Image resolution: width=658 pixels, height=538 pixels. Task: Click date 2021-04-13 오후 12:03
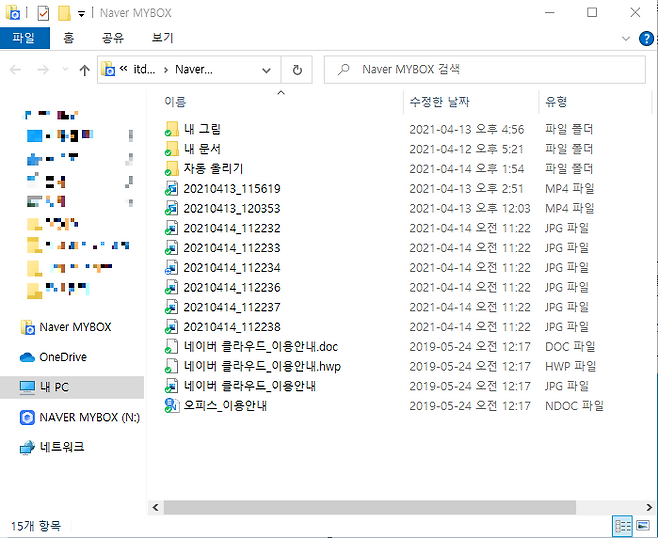(470, 208)
